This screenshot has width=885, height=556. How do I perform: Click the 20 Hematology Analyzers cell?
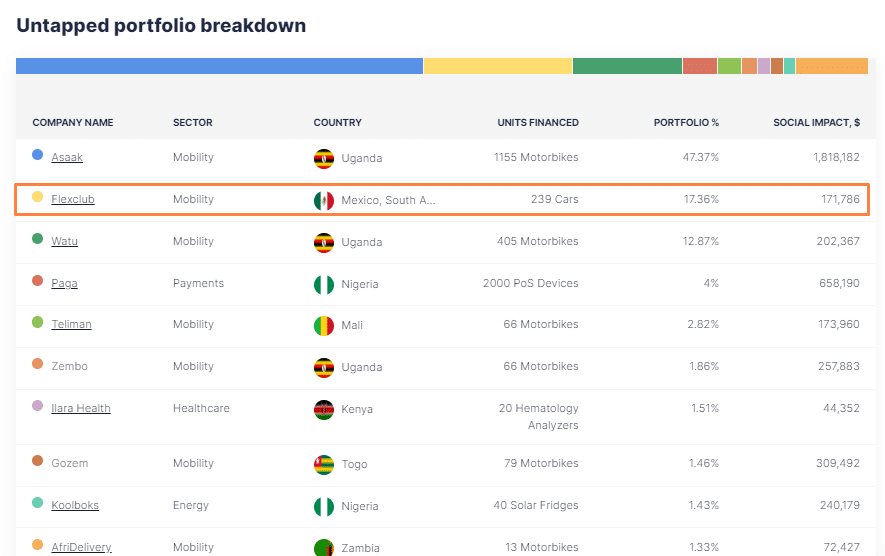(x=539, y=417)
